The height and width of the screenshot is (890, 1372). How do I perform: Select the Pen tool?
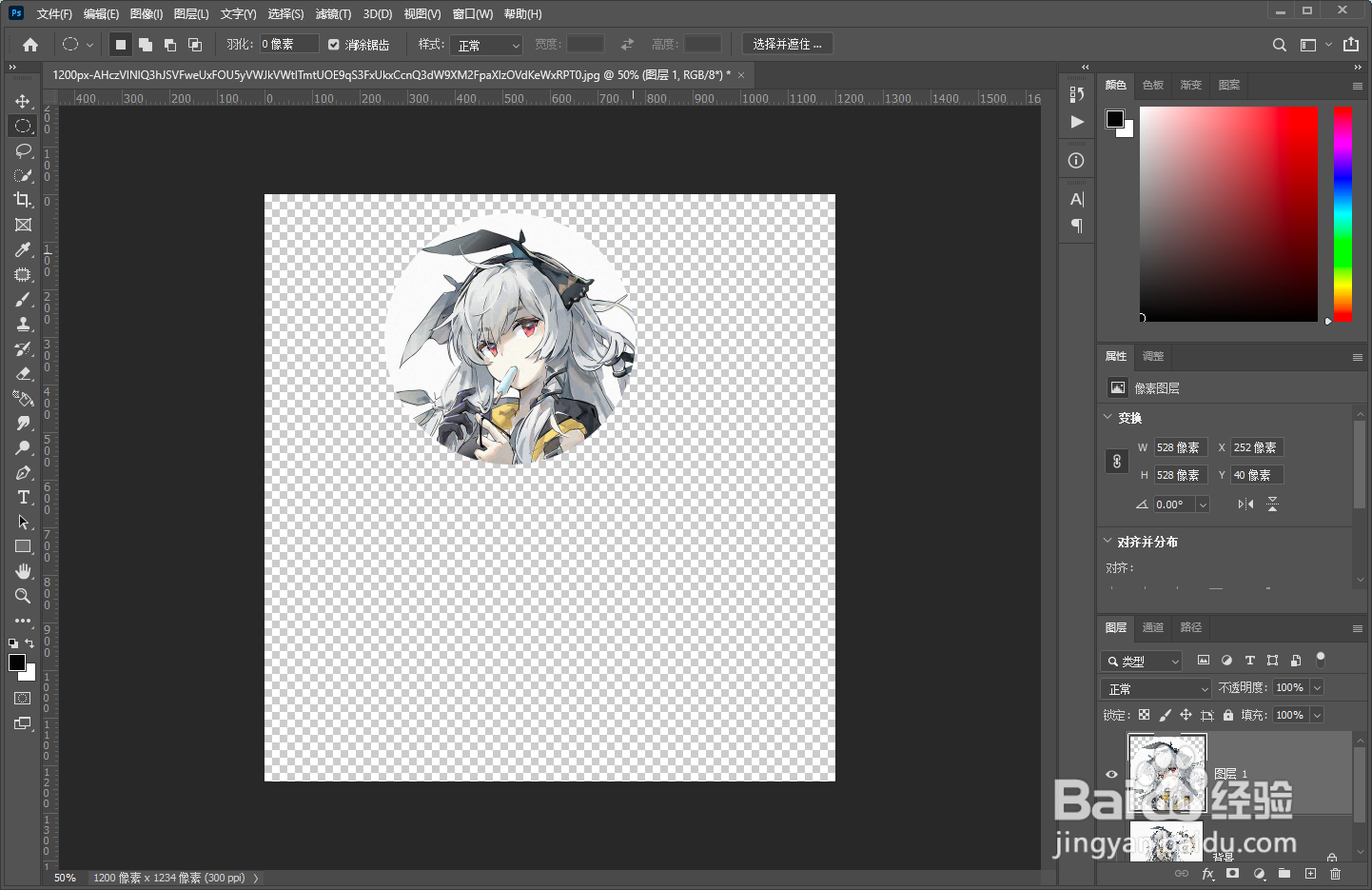point(23,472)
